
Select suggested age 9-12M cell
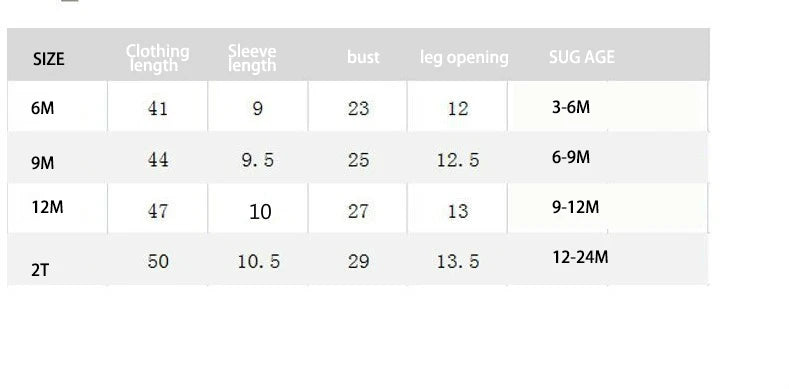(575, 207)
